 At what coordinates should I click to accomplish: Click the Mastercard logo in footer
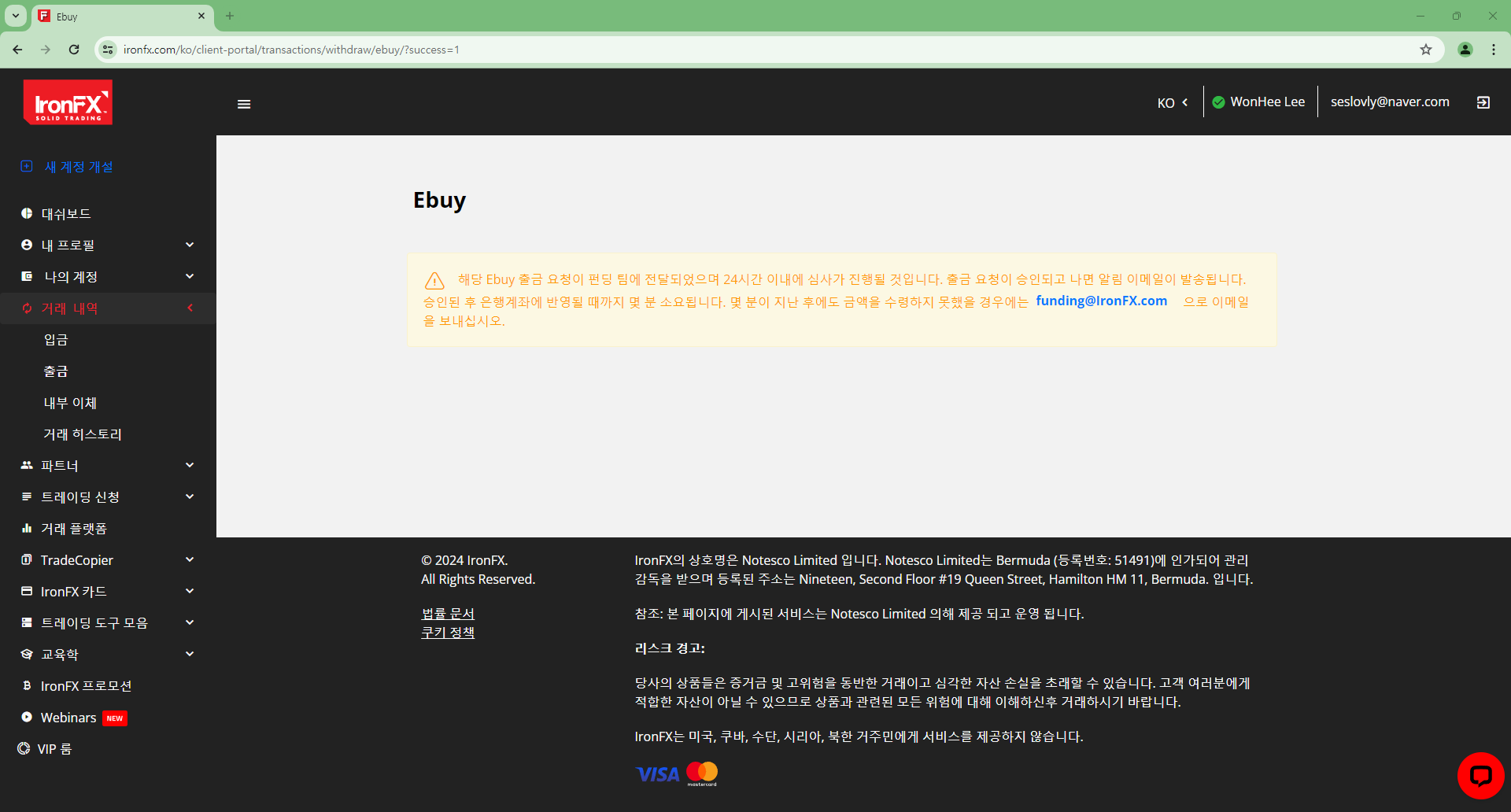[x=701, y=773]
